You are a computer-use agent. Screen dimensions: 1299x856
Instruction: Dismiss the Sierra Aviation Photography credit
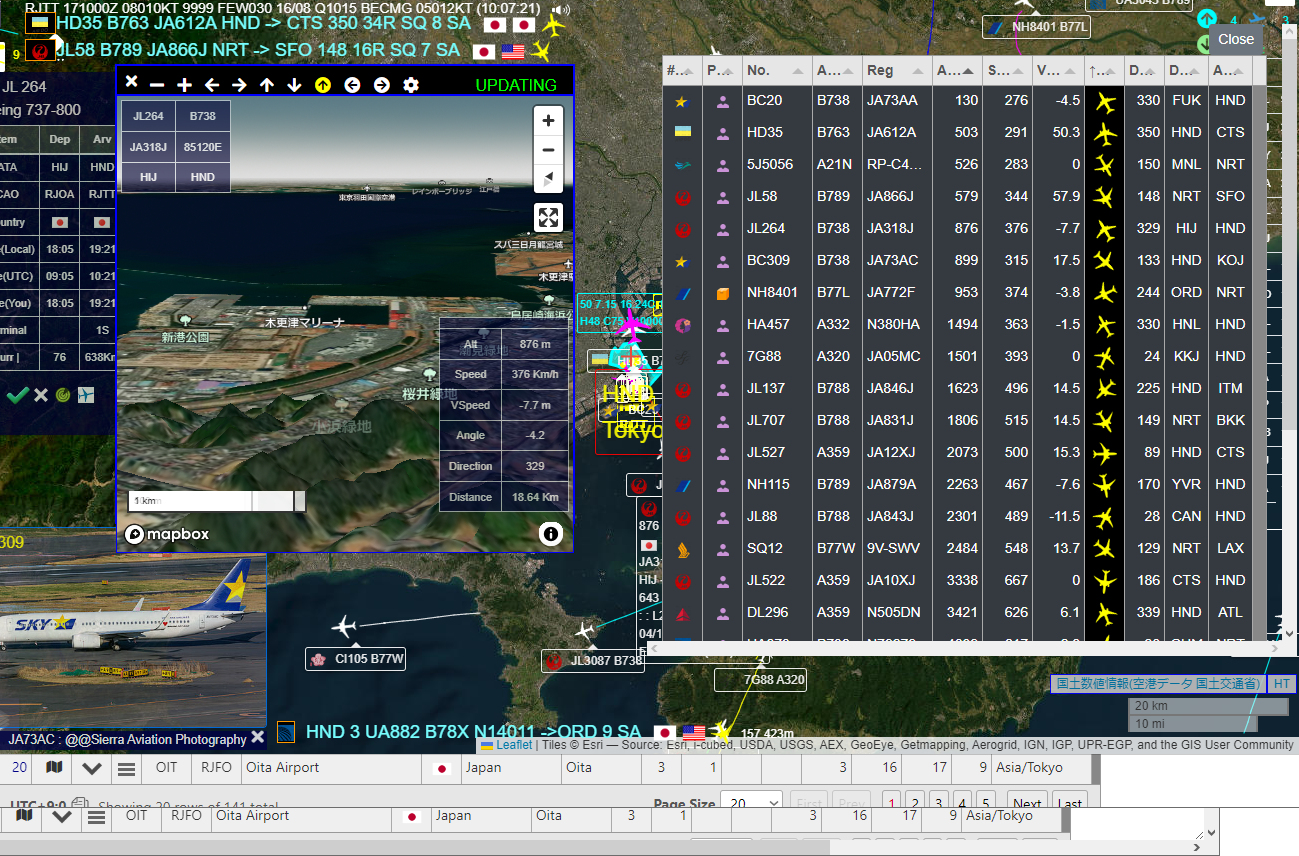click(257, 737)
